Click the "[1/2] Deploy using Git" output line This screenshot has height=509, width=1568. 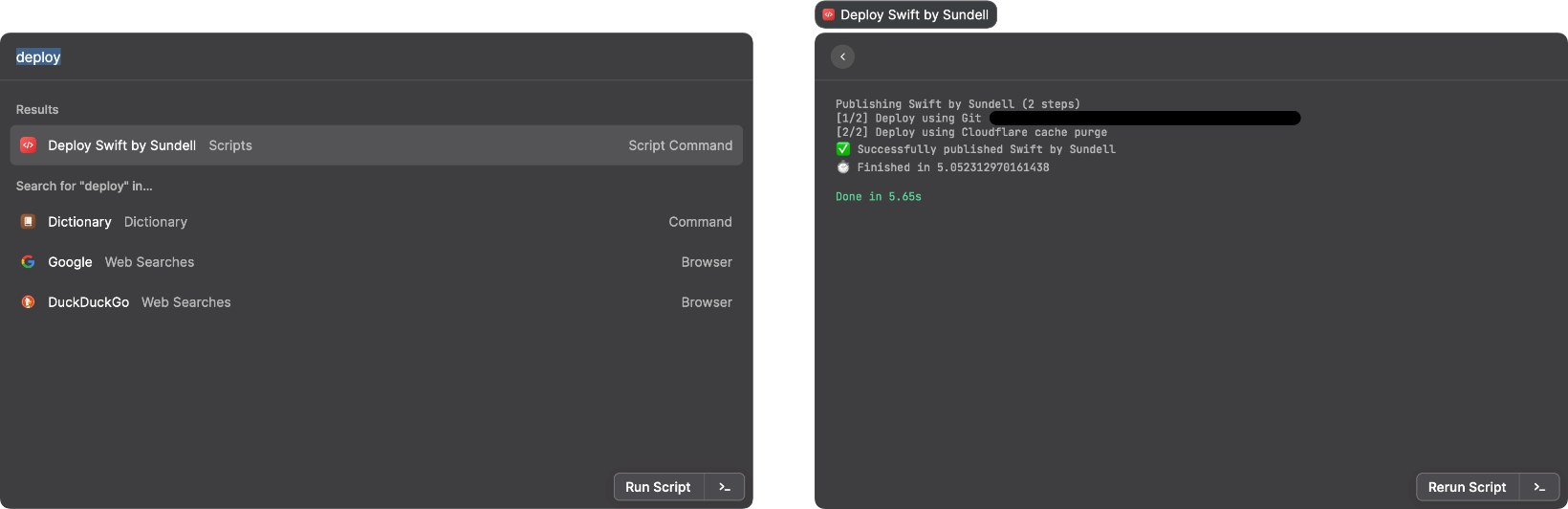[x=908, y=119]
